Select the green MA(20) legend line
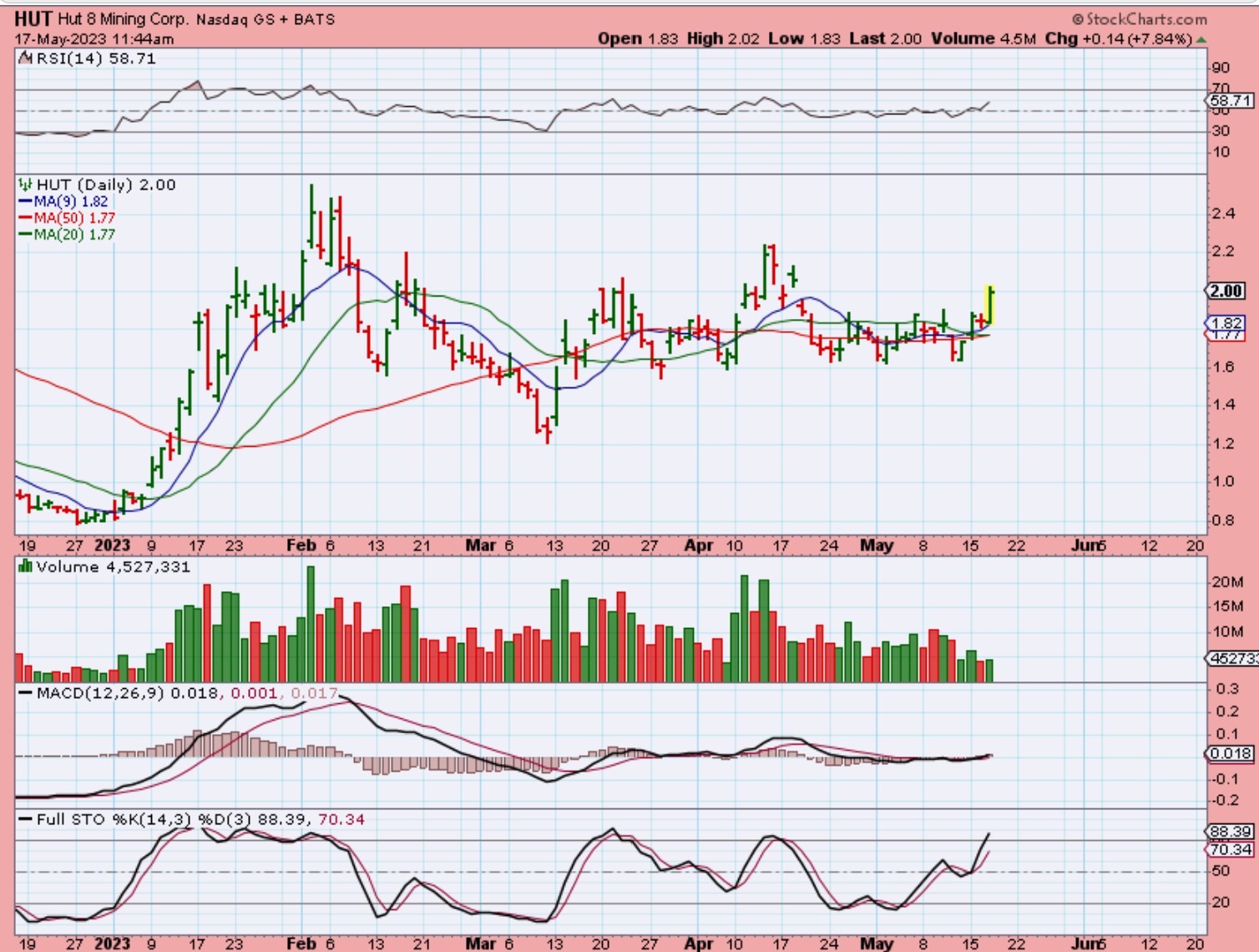Screen dimensions: 1259x952 point(25,235)
